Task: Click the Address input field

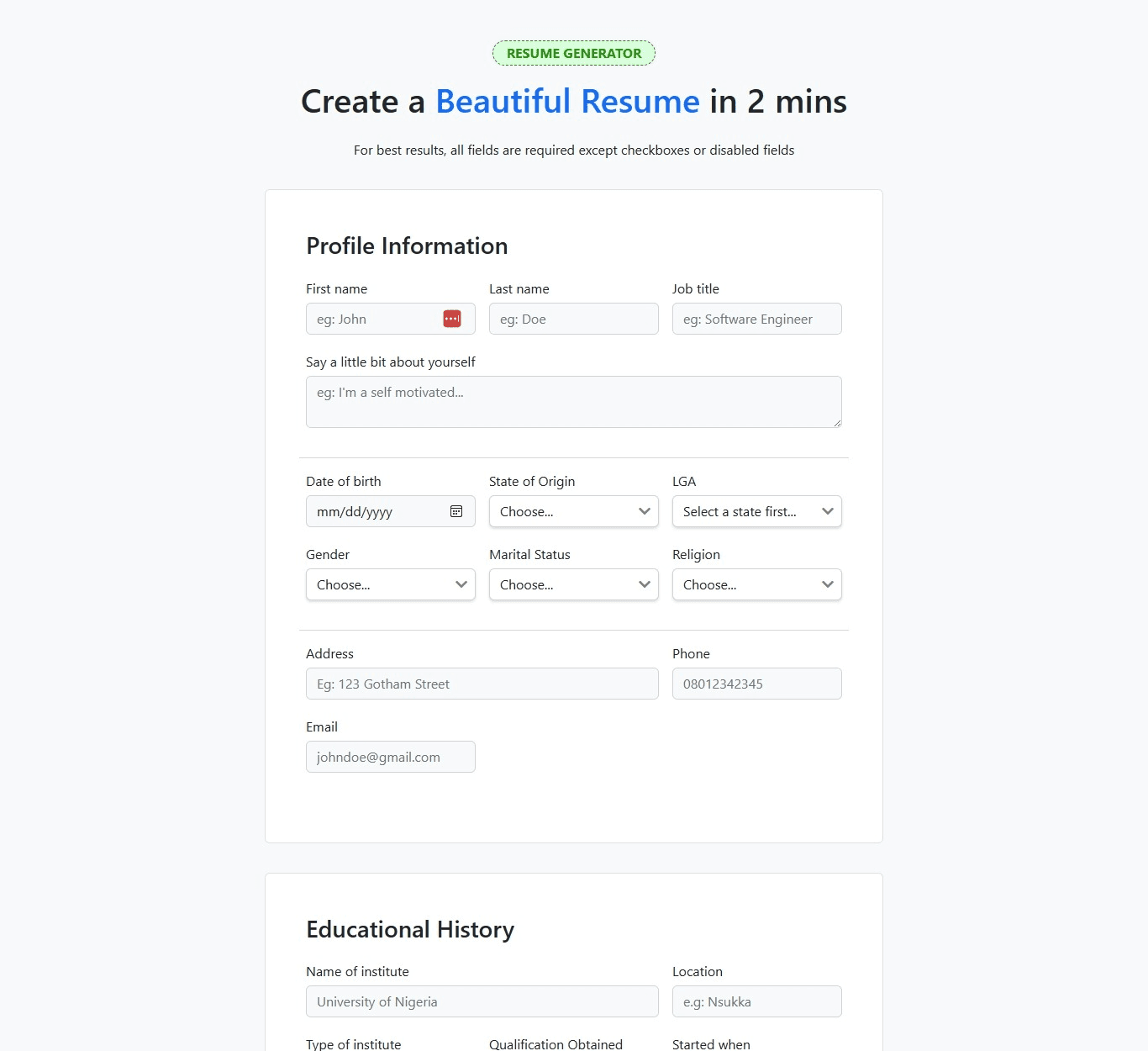Action: coord(482,684)
